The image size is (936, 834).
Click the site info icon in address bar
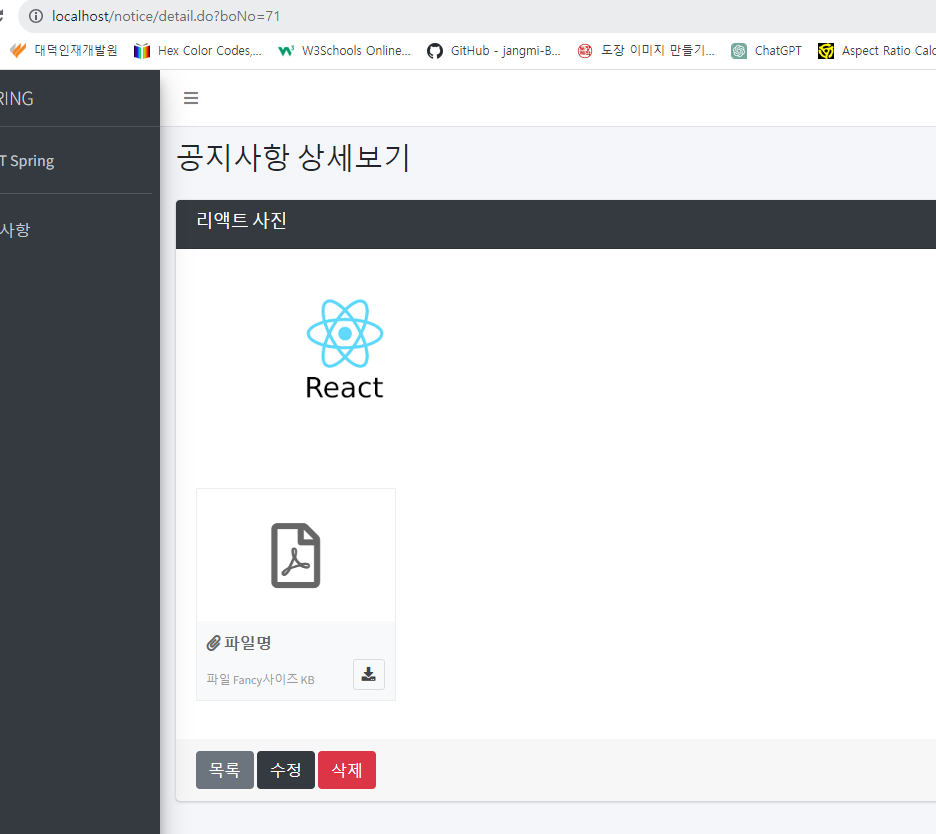click(36, 16)
